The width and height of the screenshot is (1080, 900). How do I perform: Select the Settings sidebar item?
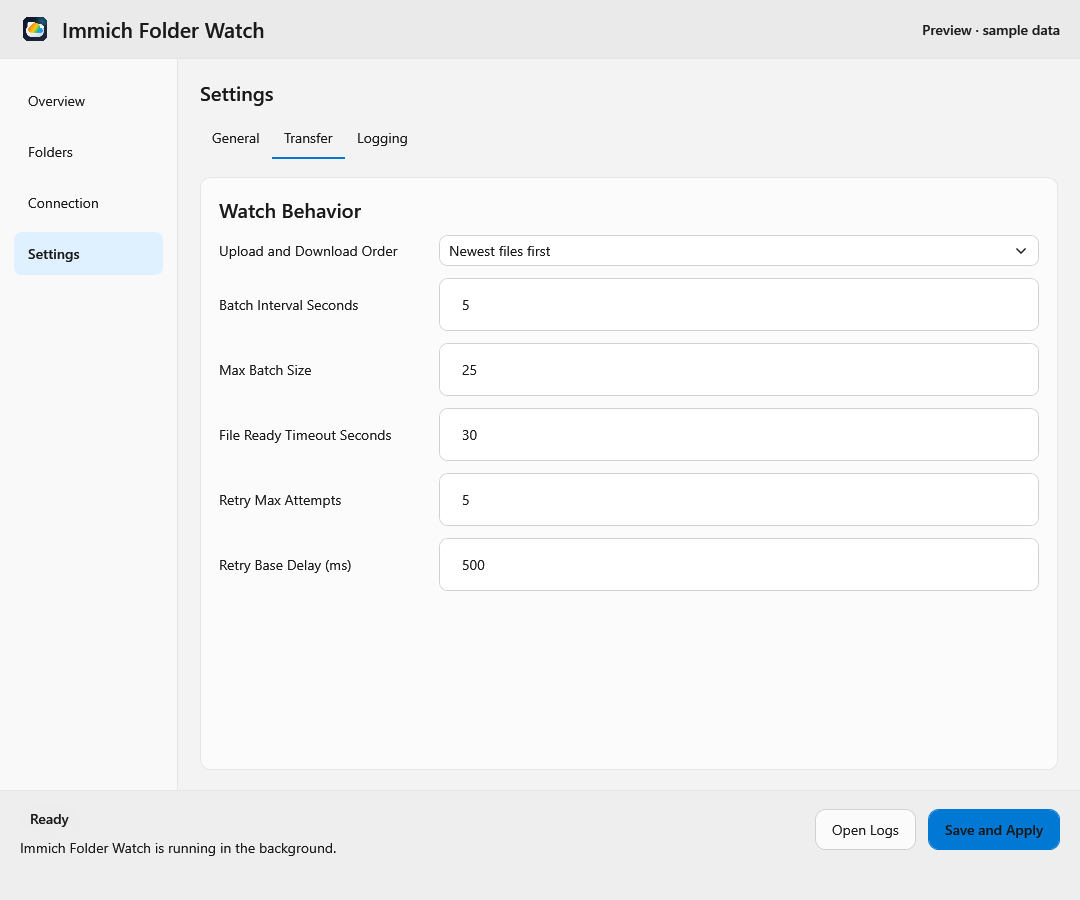[x=88, y=254]
